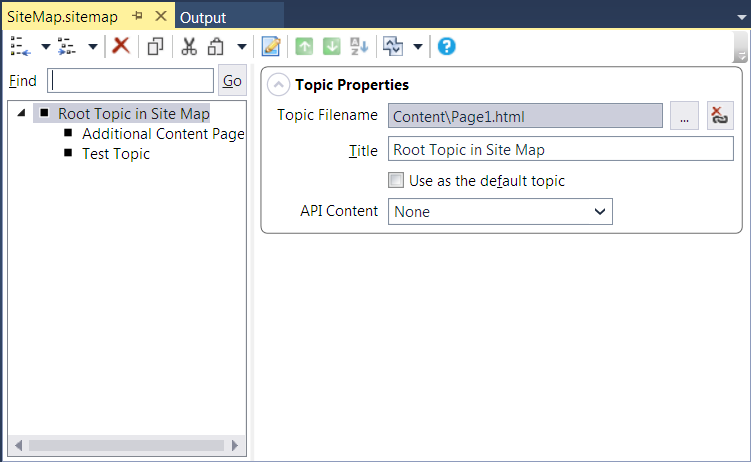Add child topic toolbar icon
751x462 pixels.
pos(67,46)
